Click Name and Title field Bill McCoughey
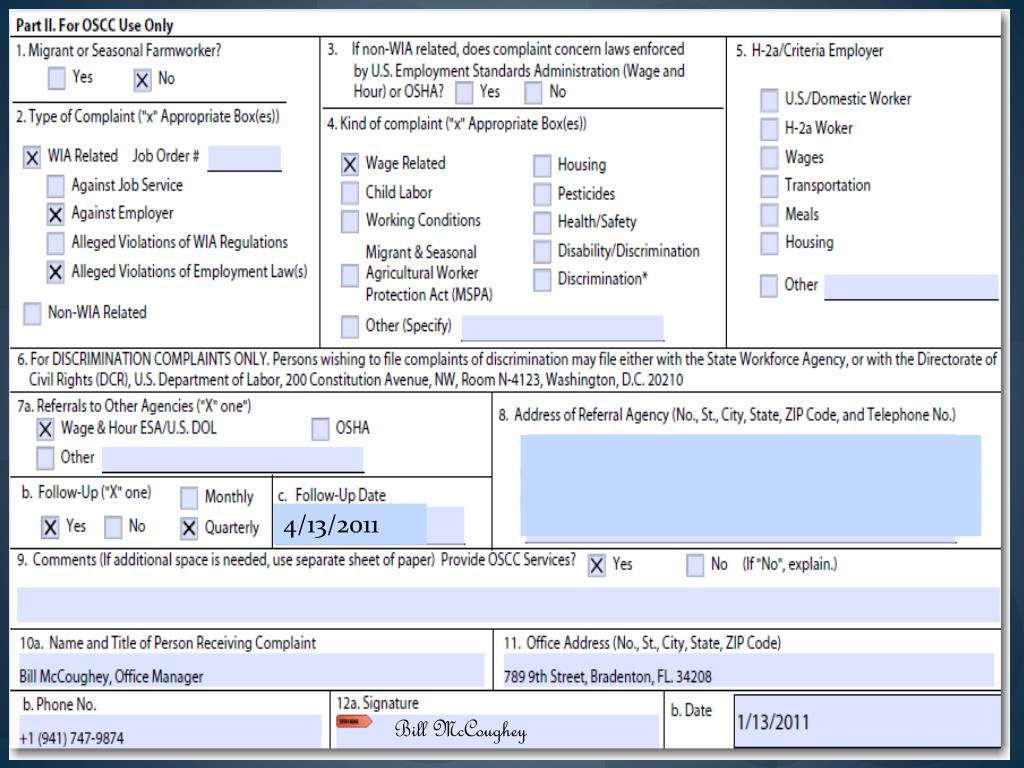This screenshot has width=1024, height=768. click(x=251, y=671)
